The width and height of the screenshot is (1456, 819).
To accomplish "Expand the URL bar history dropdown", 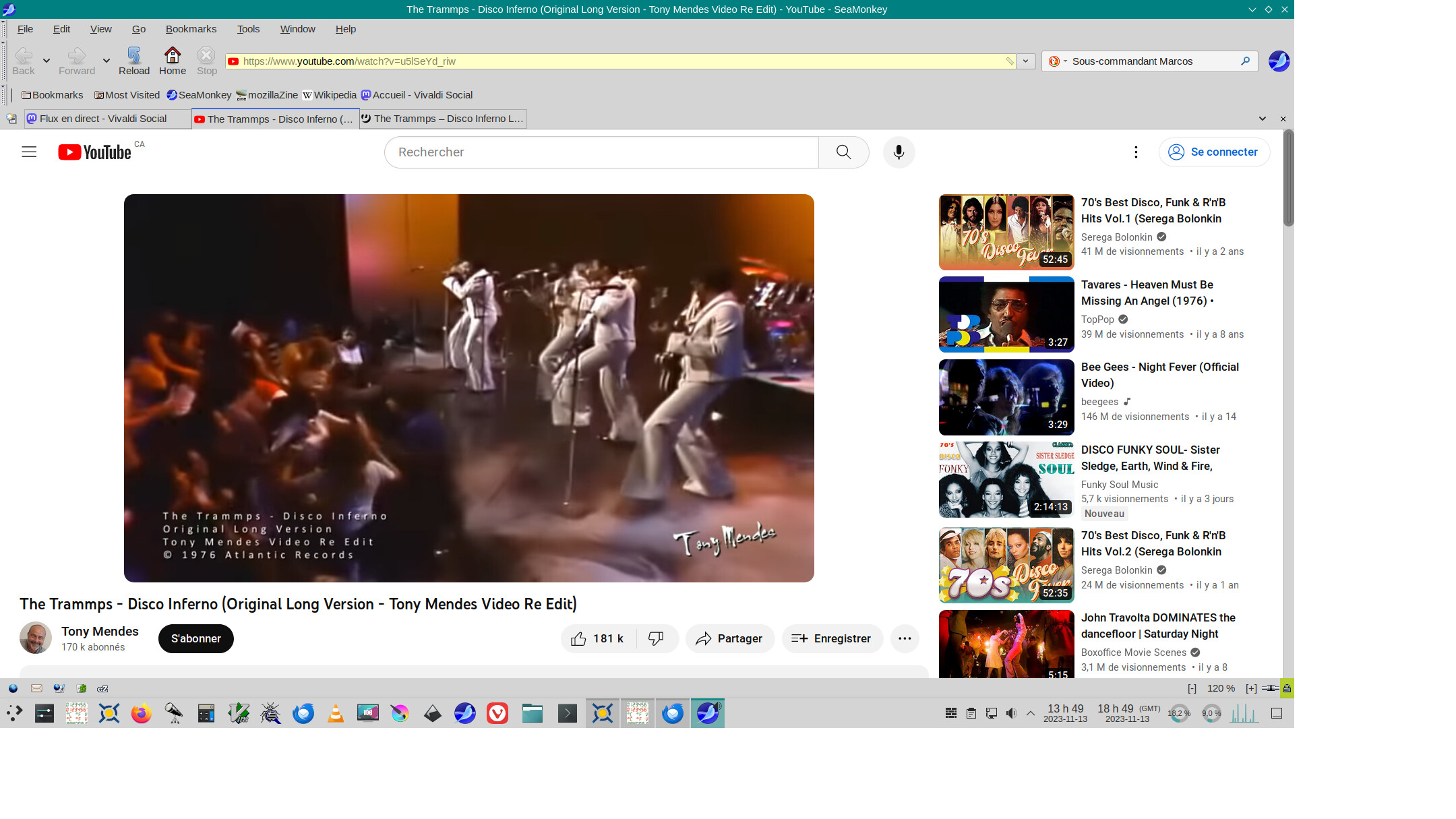I will point(1025,61).
